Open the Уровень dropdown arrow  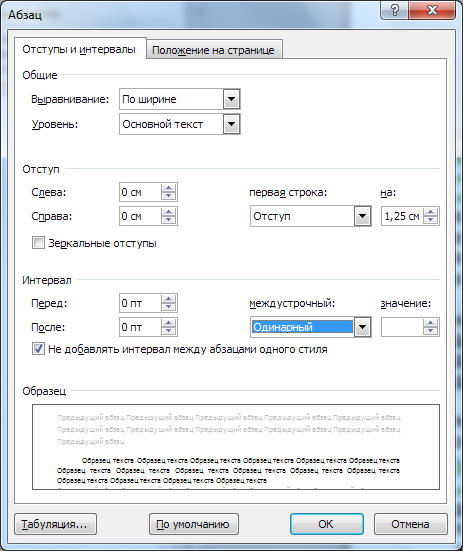[x=232, y=124]
